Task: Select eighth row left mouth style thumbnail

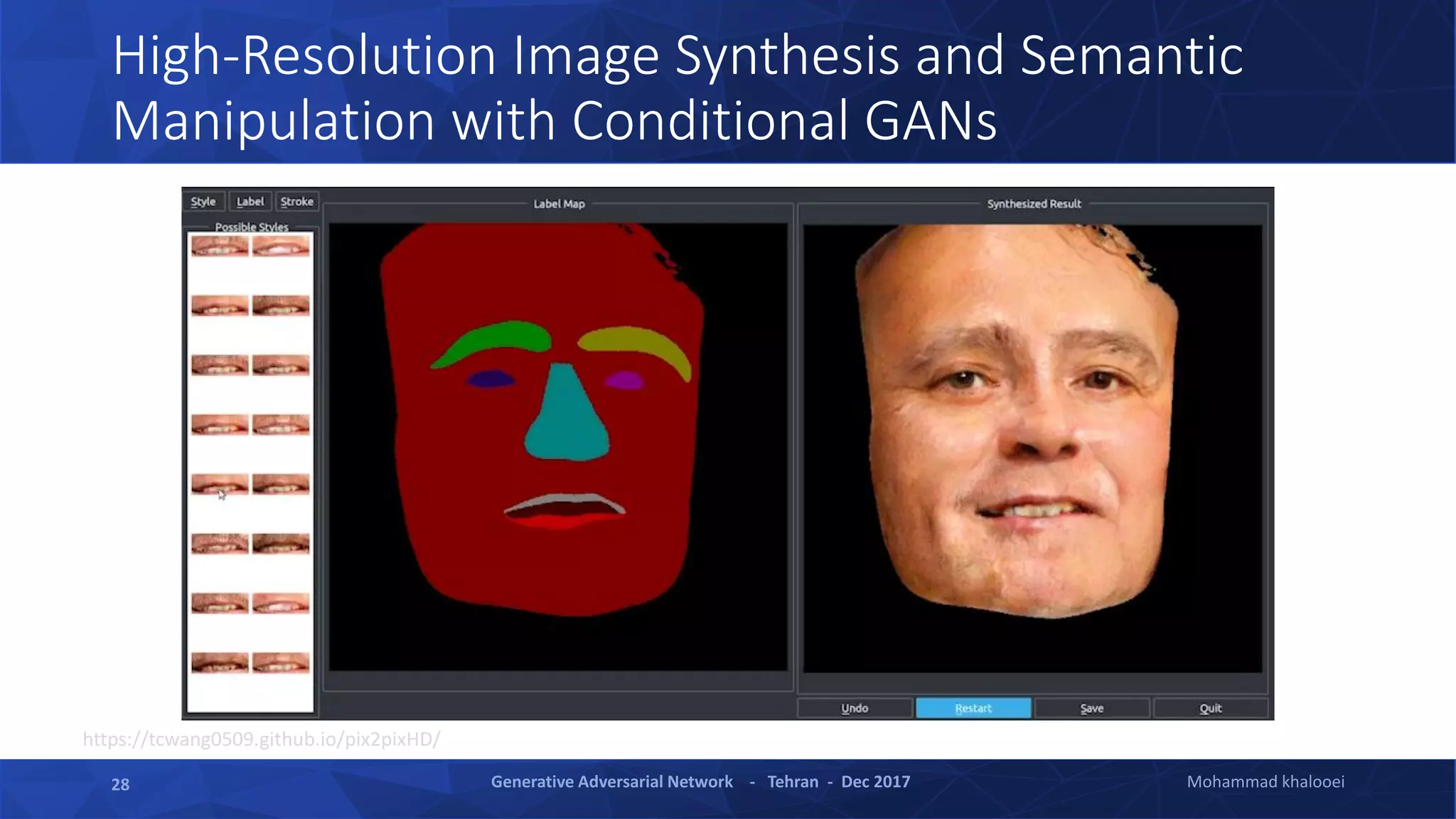Action: pos(220,663)
